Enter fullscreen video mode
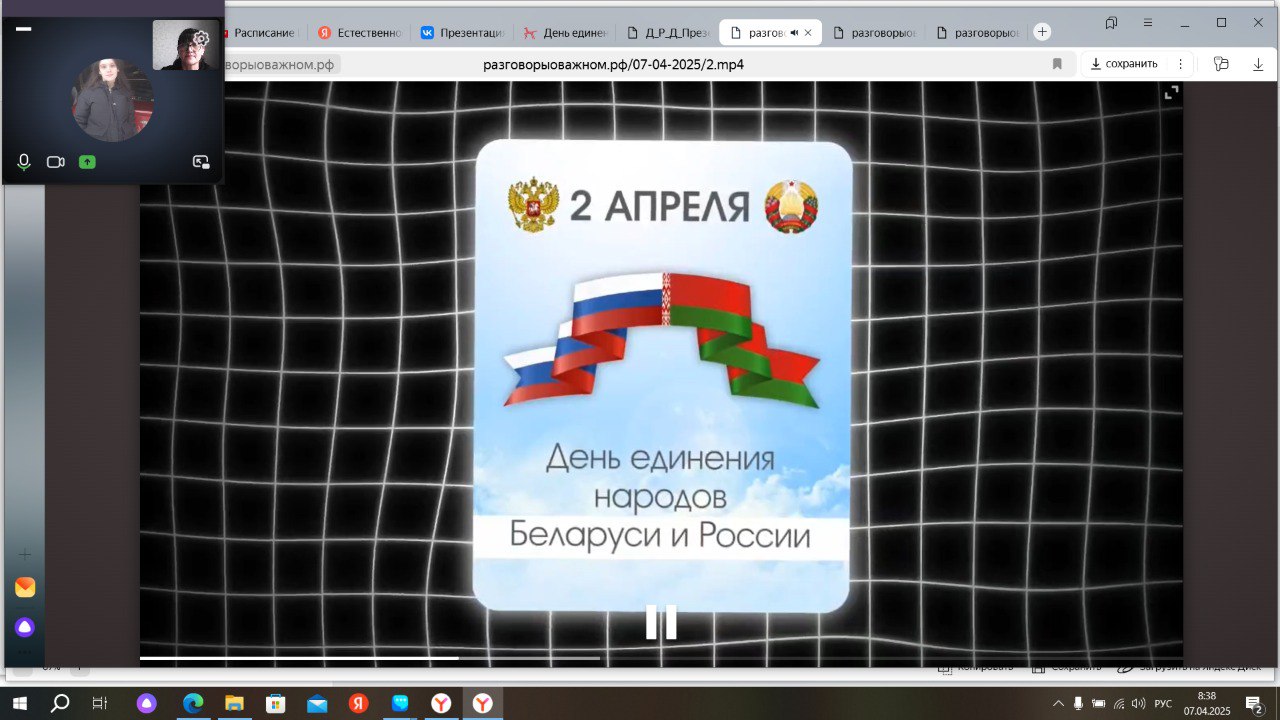Viewport: 1280px width, 720px height. [1172, 93]
